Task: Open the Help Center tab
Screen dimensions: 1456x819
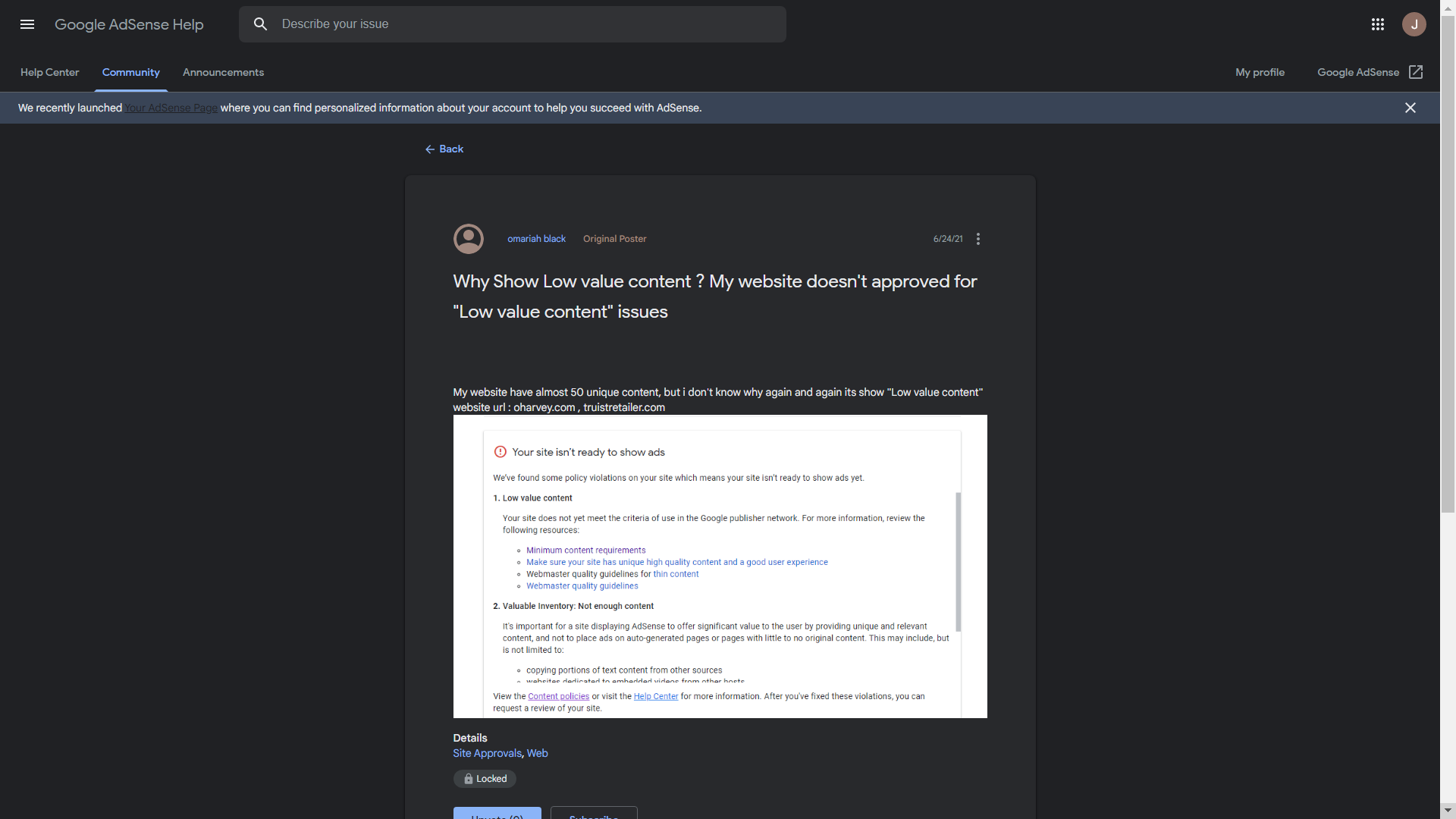Action: [x=49, y=72]
